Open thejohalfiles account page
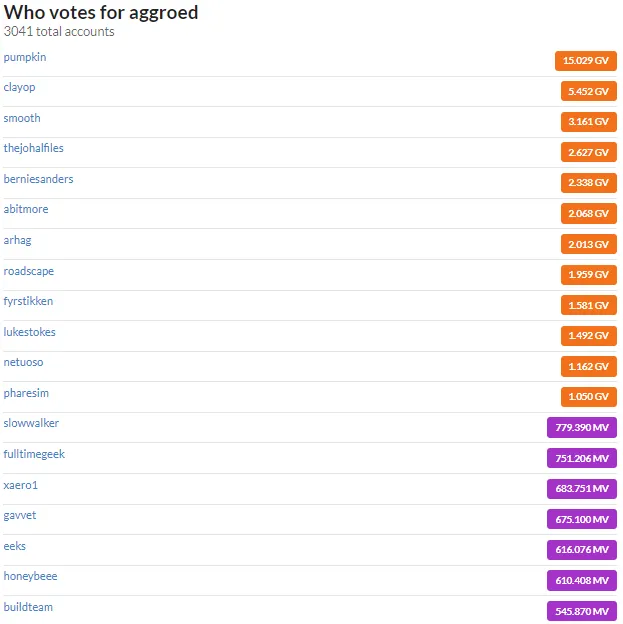623x624 pixels. [33, 148]
